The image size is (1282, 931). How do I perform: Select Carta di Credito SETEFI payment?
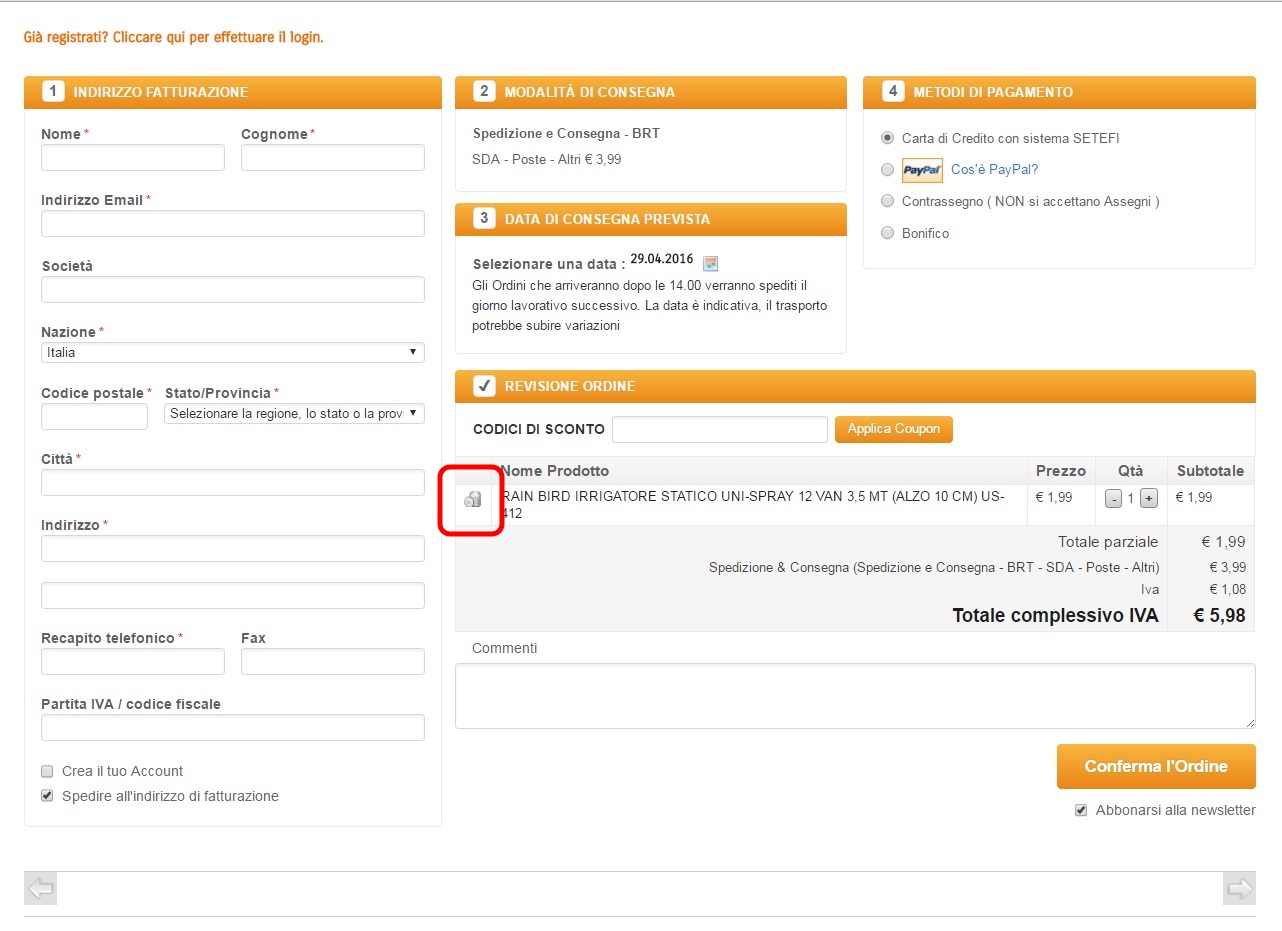click(887, 138)
